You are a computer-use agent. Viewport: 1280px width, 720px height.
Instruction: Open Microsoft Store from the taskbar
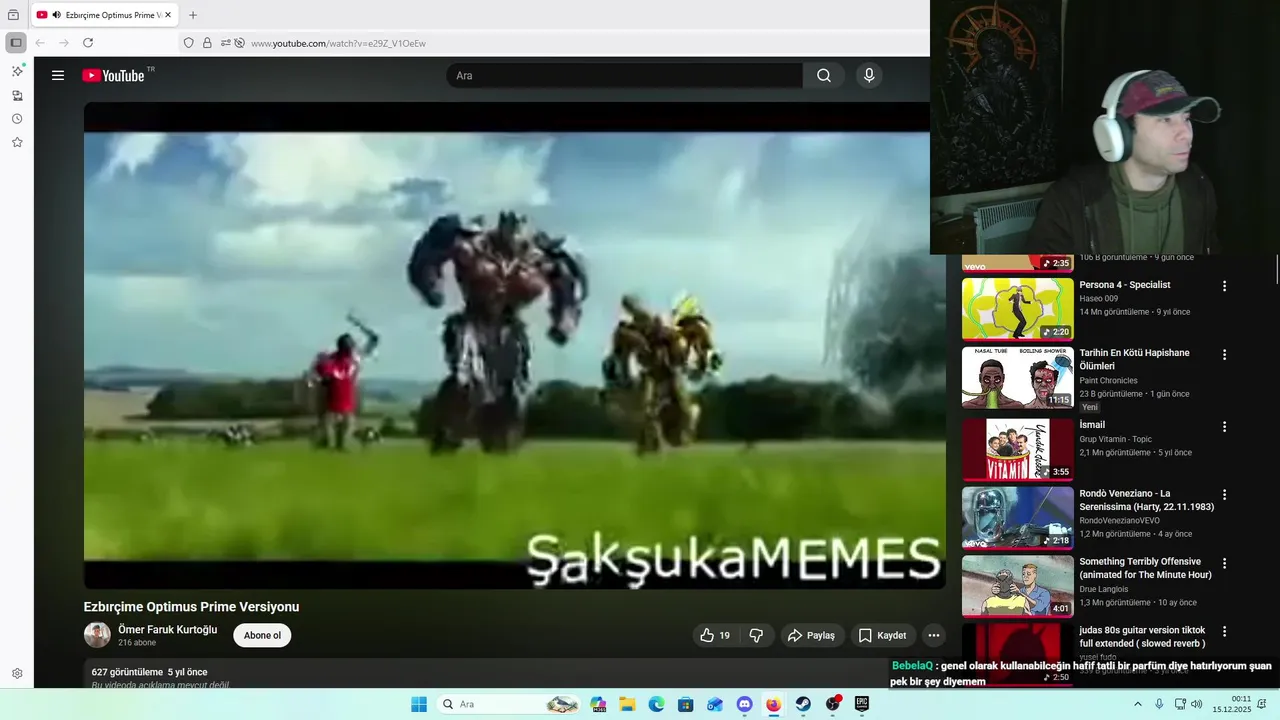click(x=685, y=704)
